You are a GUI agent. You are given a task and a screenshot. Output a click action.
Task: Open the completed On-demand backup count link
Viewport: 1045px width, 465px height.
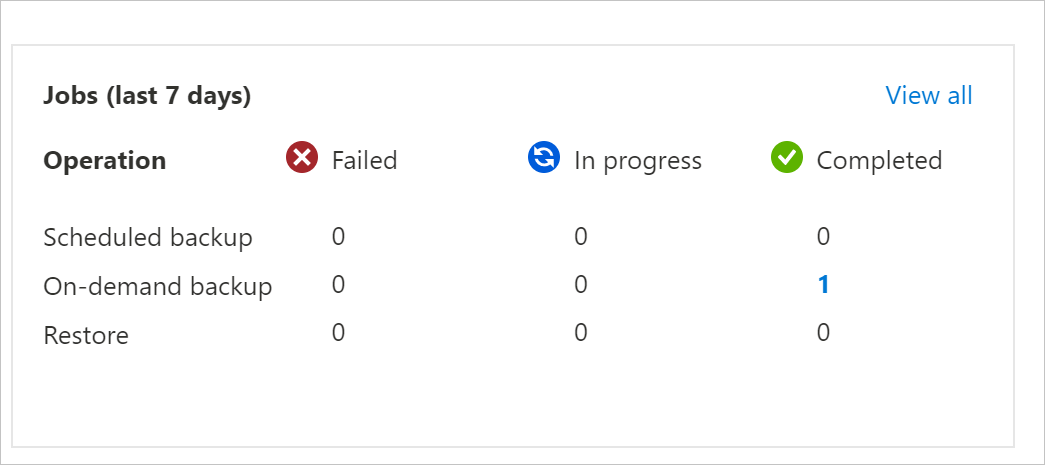click(x=823, y=285)
